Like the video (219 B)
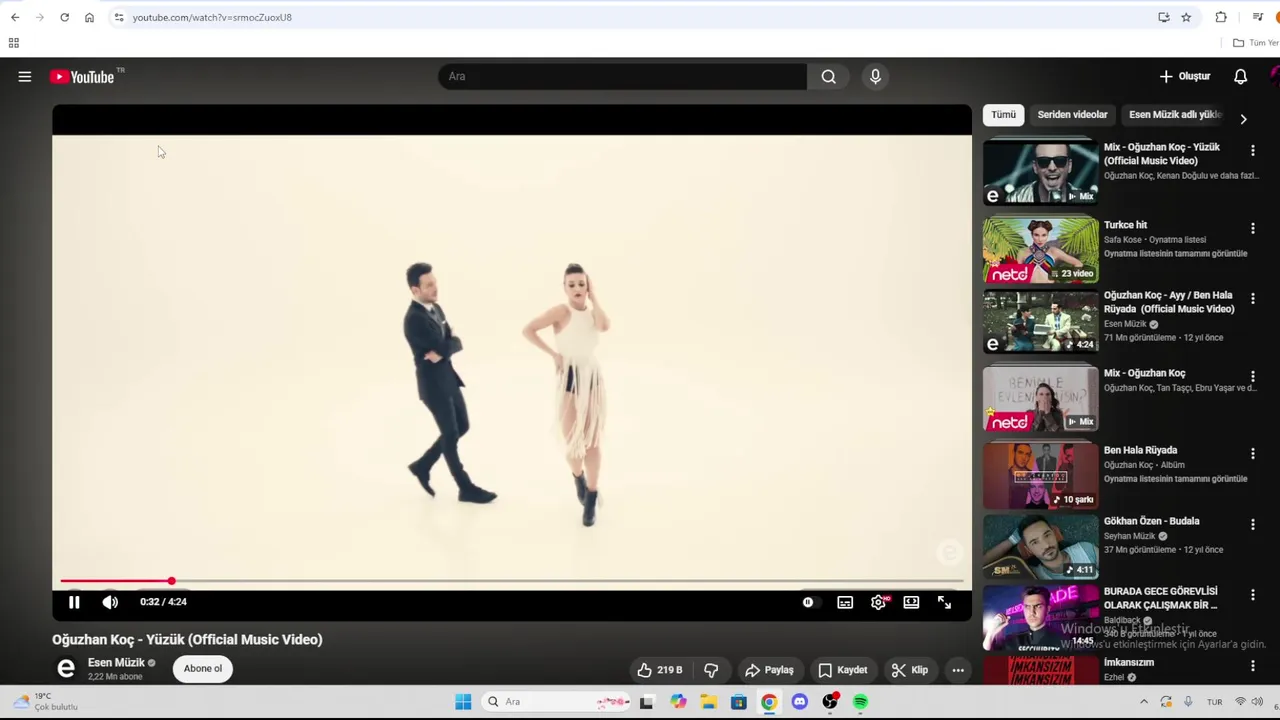The width and height of the screenshot is (1280, 720). click(659, 670)
